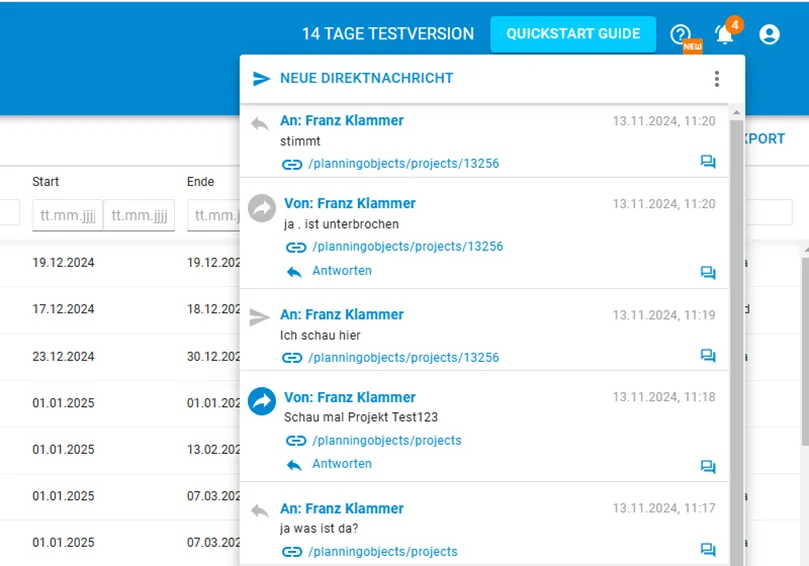Click reply arrow icon under 'ja . ist unterbrochen'
The image size is (809, 566).
pos(294,271)
